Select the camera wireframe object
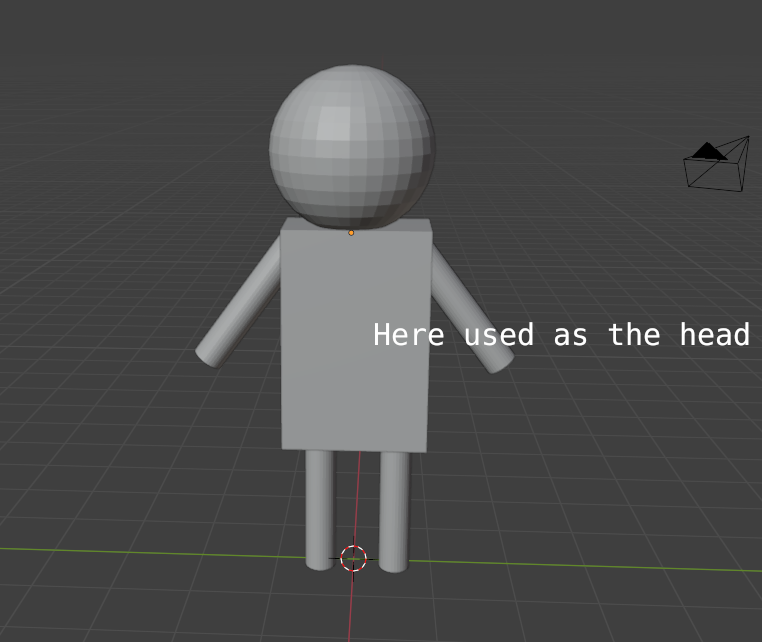The width and height of the screenshot is (762, 642). pos(718,167)
